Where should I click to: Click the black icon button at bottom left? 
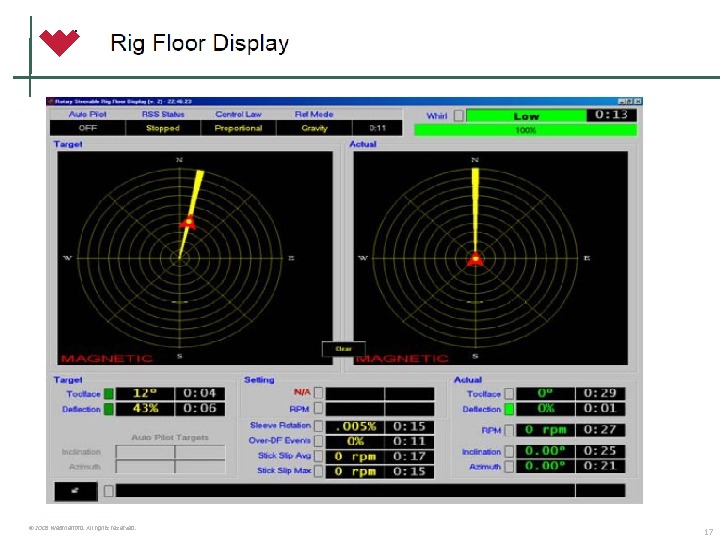(76, 491)
